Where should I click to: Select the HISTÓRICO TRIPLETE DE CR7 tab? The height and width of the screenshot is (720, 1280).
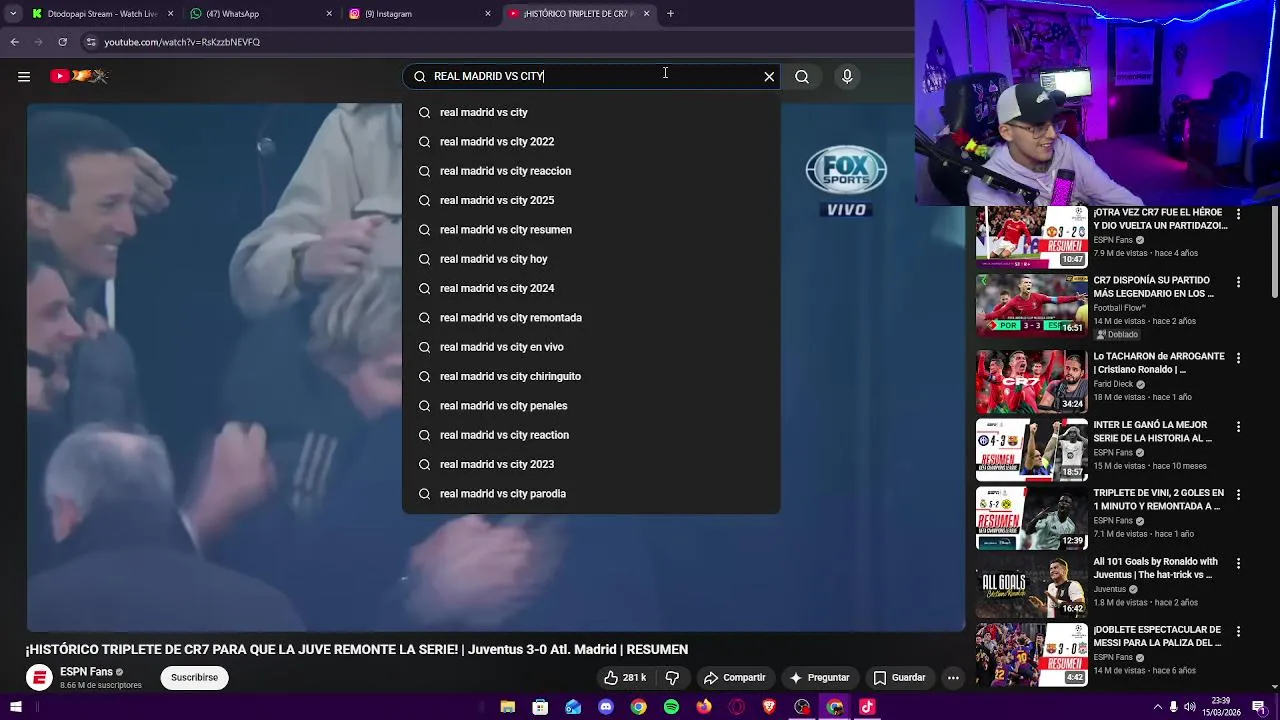click(x=580, y=14)
